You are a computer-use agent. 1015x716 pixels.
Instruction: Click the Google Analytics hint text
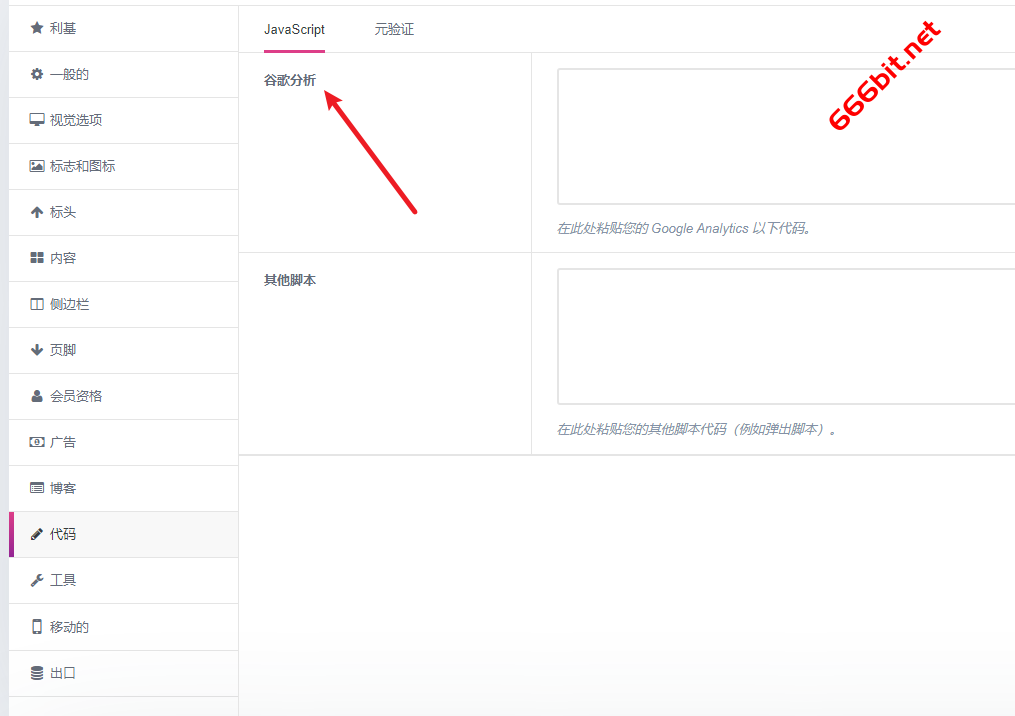(684, 228)
